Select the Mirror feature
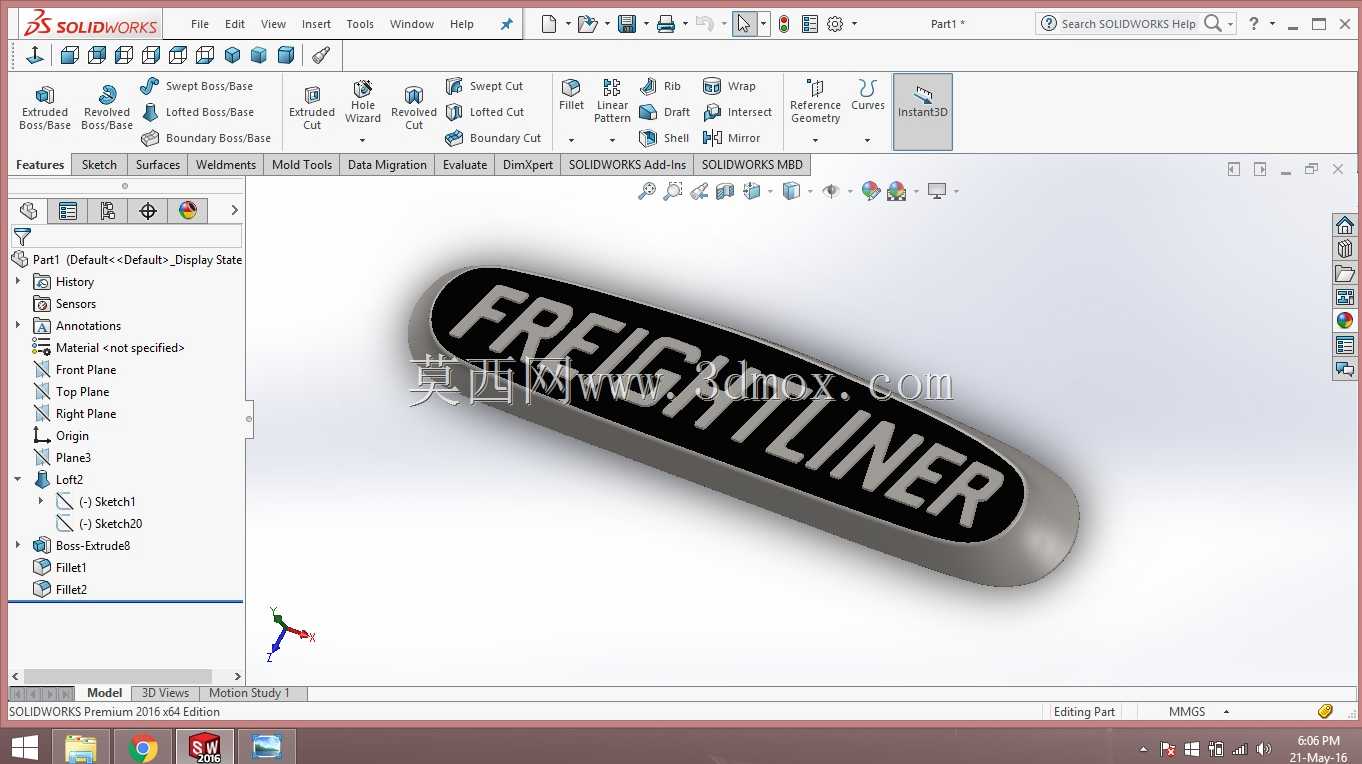 pos(732,138)
